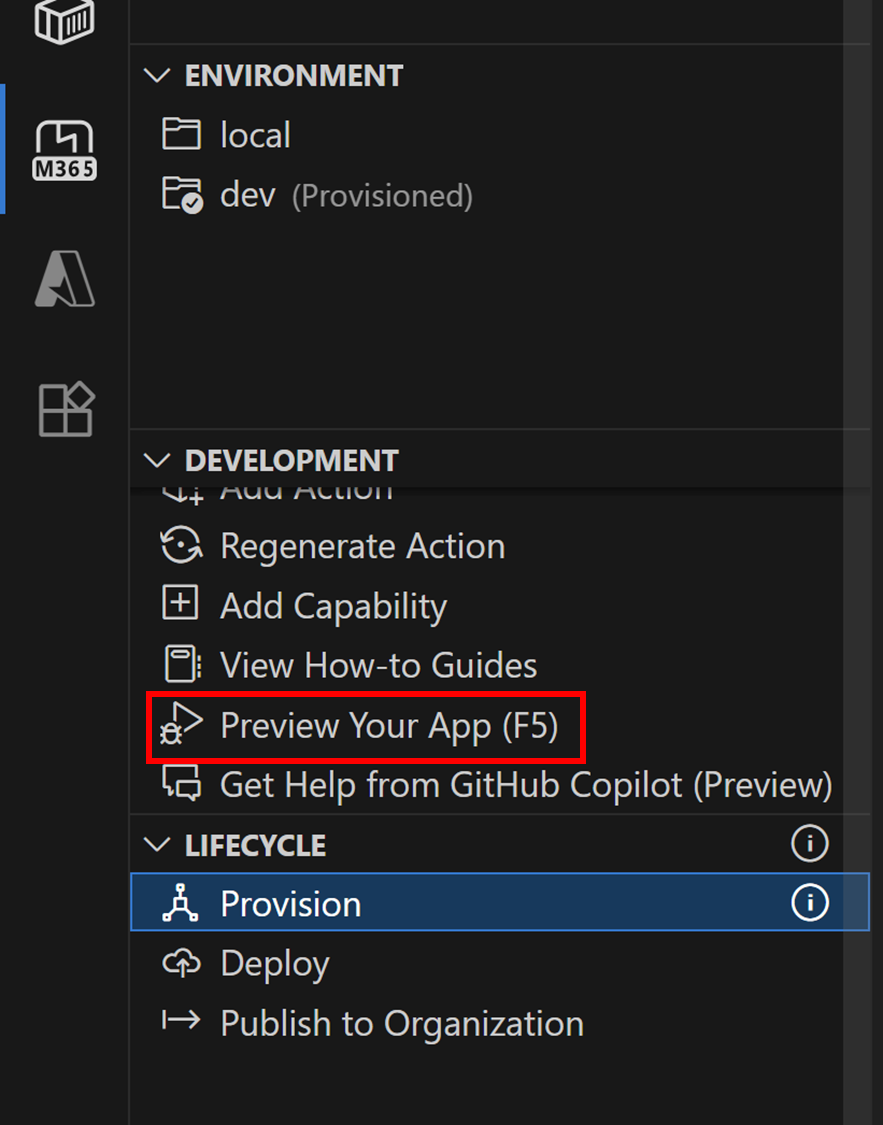Image resolution: width=883 pixels, height=1125 pixels.
Task: Click the vertical scrollbar on the right edge
Action: (x=856, y=562)
